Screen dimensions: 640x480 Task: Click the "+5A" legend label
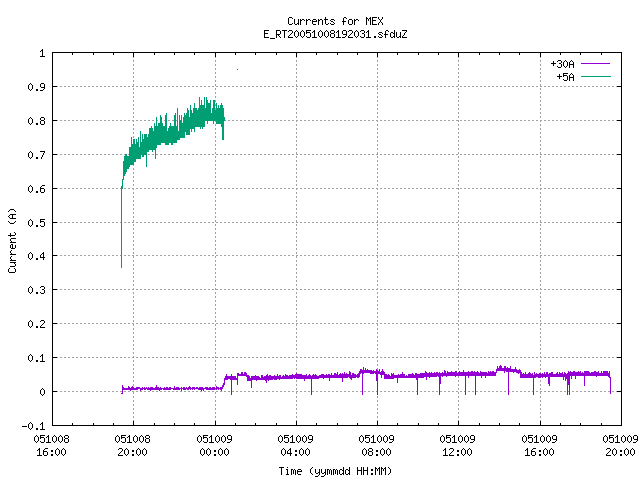(x=565, y=77)
